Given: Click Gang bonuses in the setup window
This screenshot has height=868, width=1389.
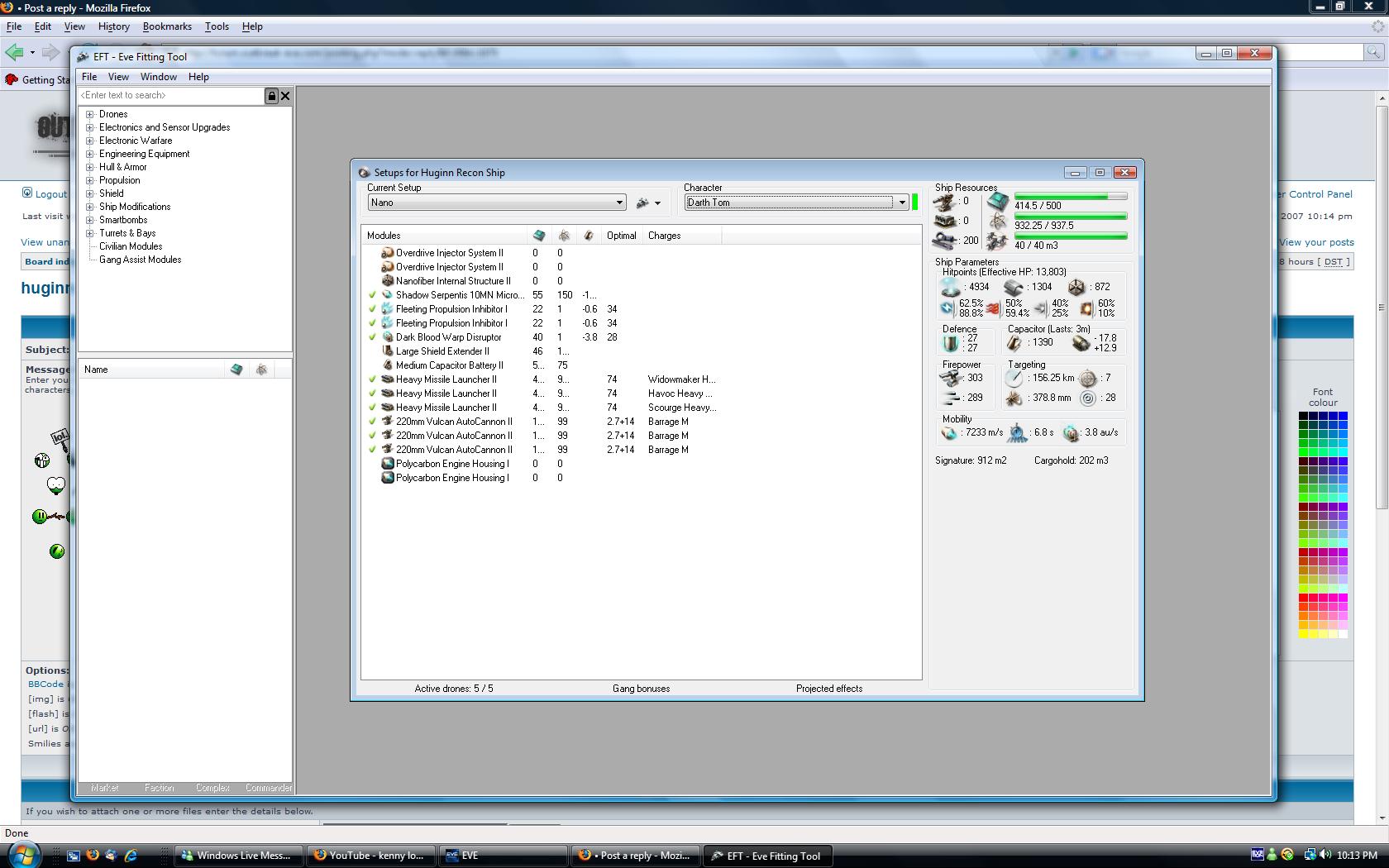Looking at the screenshot, I should pyautogui.click(x=642, y=689).
